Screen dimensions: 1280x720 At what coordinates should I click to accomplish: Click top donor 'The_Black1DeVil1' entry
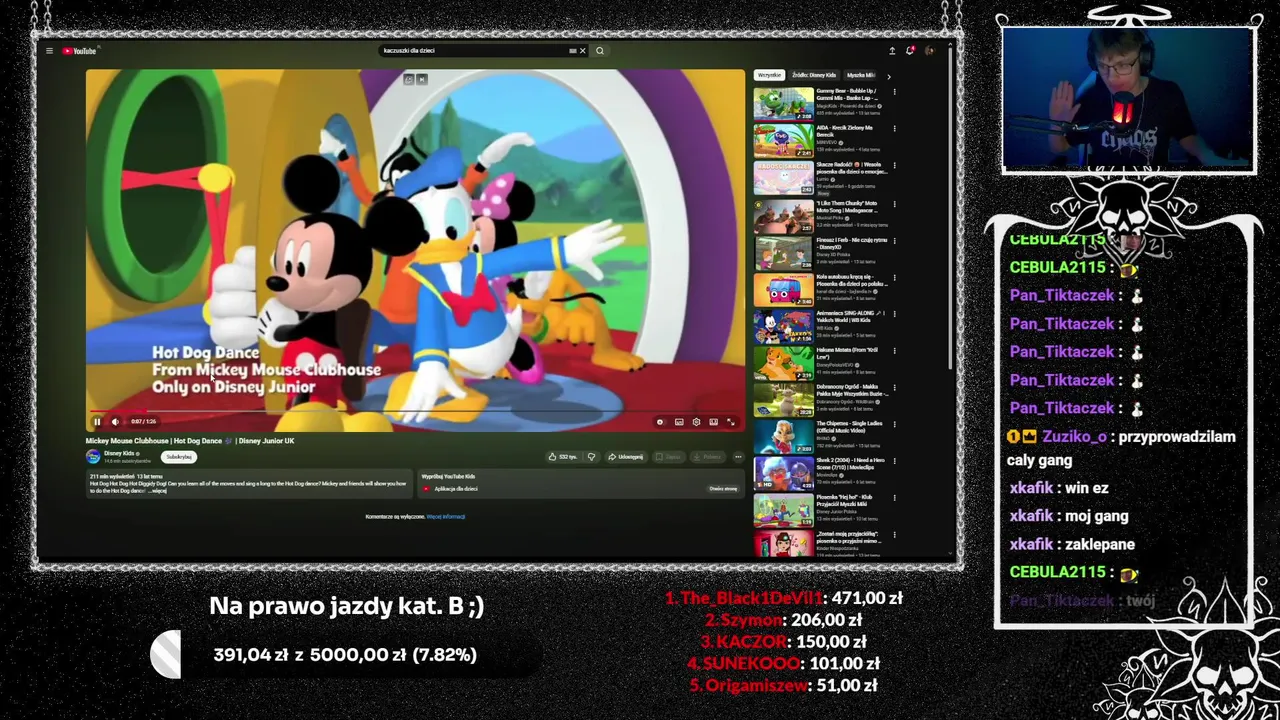click(783, 598)
